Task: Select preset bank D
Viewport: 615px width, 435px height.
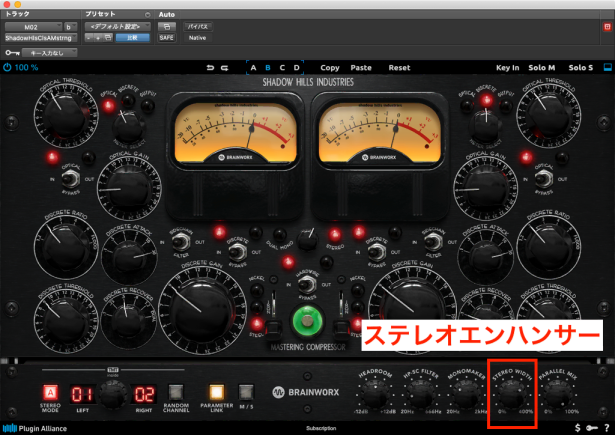Action: click(297, 68)
